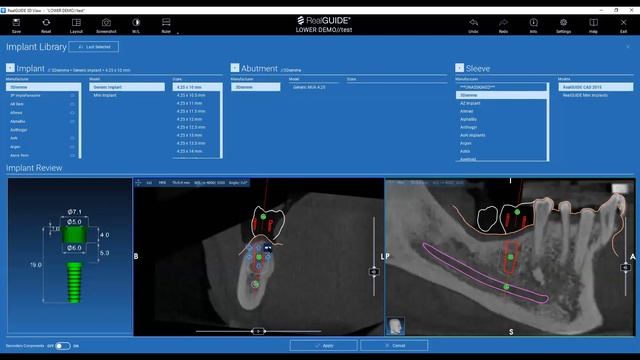Open the W/L contrast tool
The height and width of the screenshot is (360, 640).
[136, 22]
